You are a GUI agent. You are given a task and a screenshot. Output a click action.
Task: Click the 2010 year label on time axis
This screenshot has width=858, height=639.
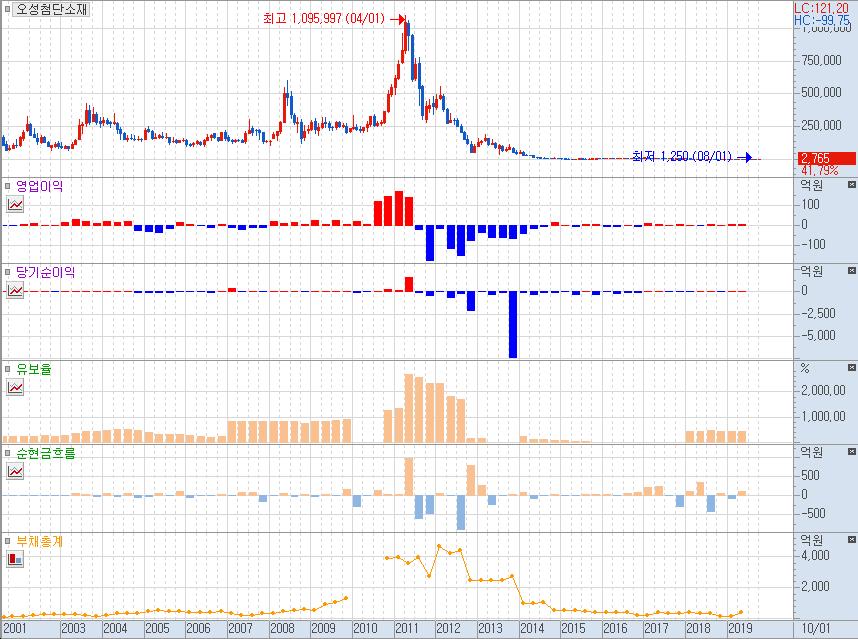tap(366, 628)
